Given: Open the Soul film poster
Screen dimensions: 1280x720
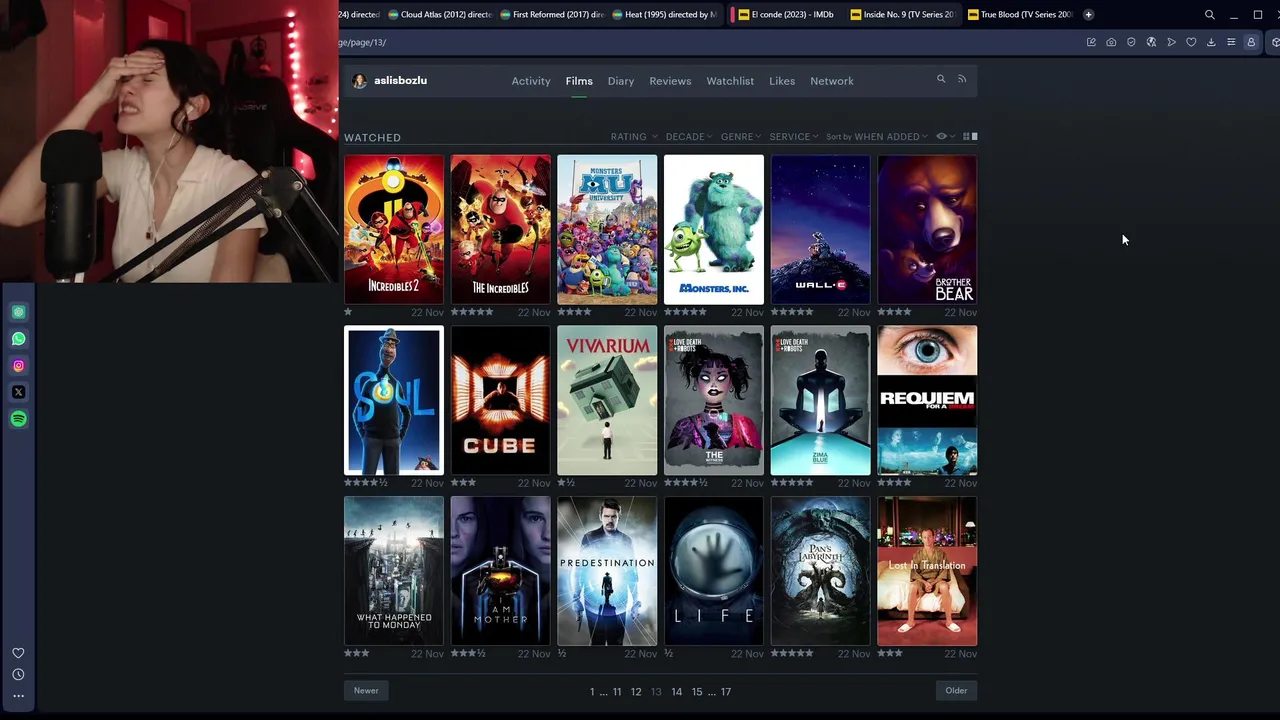Looking at the screenshot, I should click(394, 400).
